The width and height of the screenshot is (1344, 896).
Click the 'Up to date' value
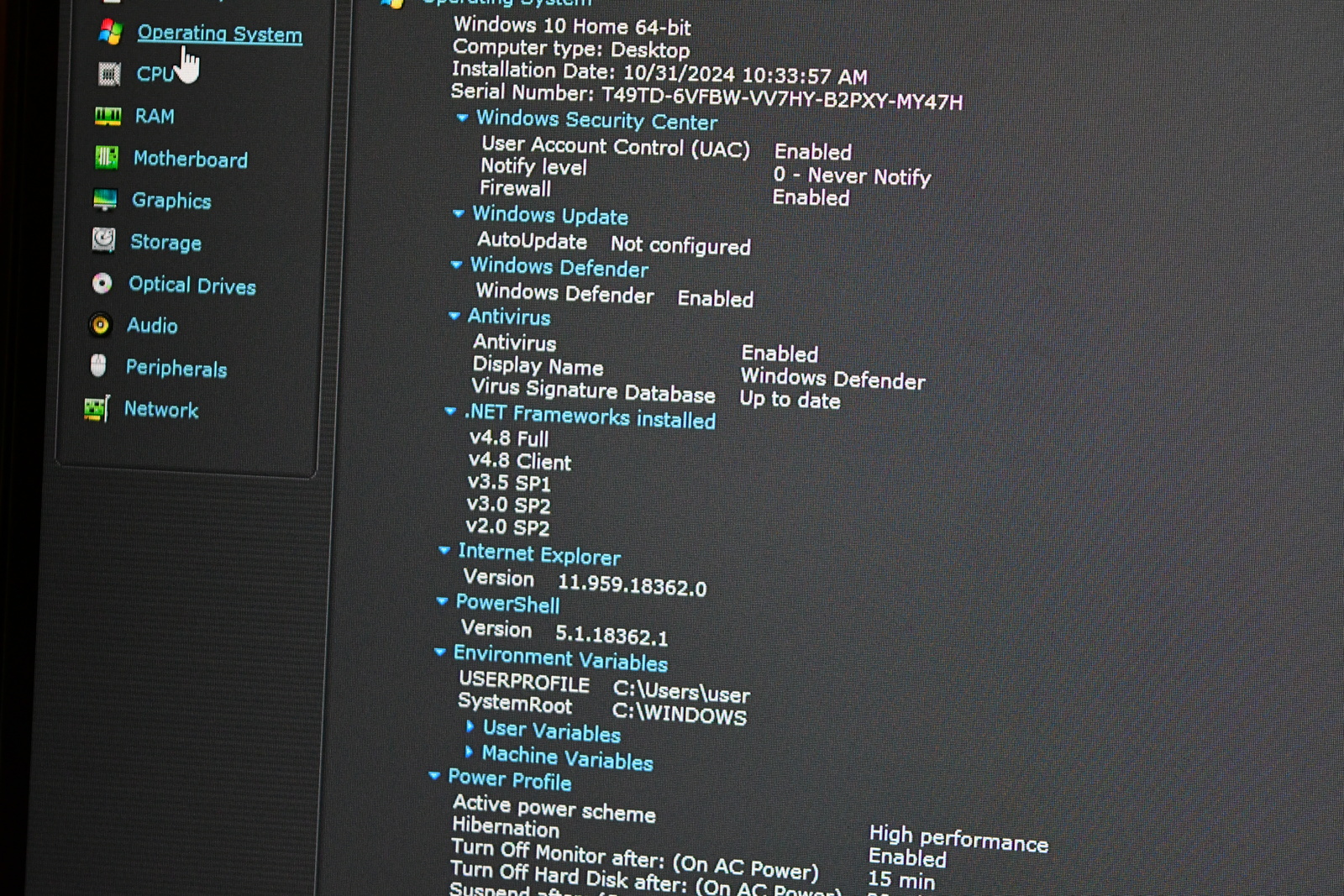pos(790,399)
